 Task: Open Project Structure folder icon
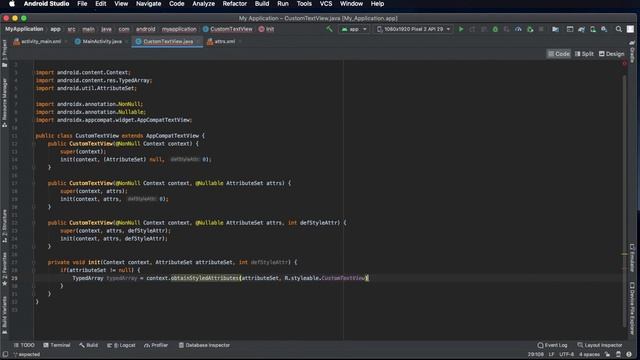[556, 29]
